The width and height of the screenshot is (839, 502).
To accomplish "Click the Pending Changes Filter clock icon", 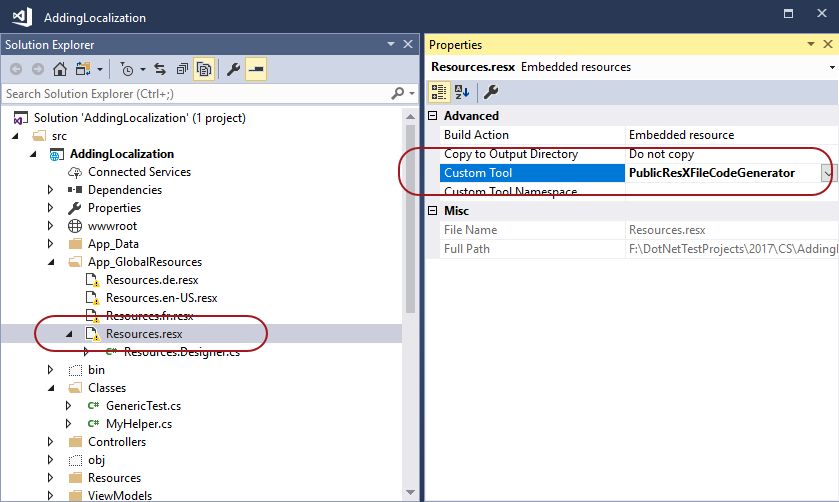I will (127, 69).
